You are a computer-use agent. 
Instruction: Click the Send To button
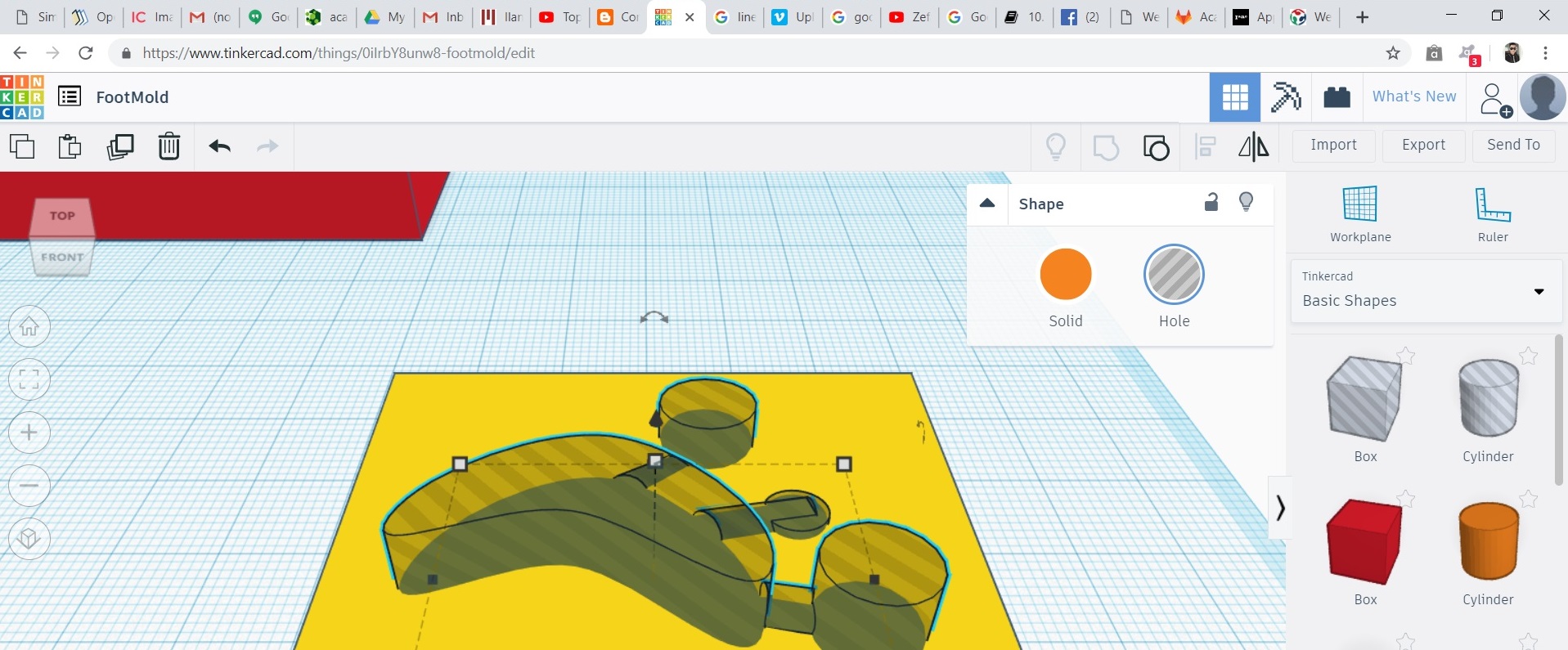(1513, 145)
